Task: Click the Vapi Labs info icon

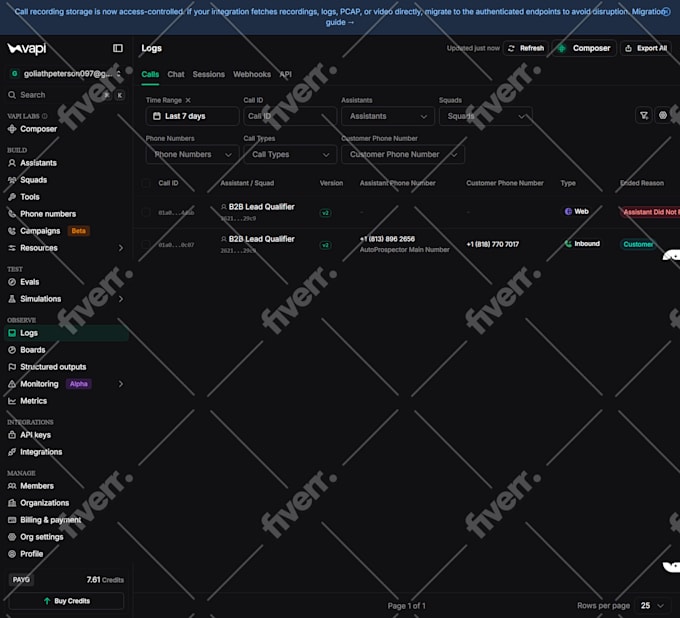Action: tap(45, 116)
